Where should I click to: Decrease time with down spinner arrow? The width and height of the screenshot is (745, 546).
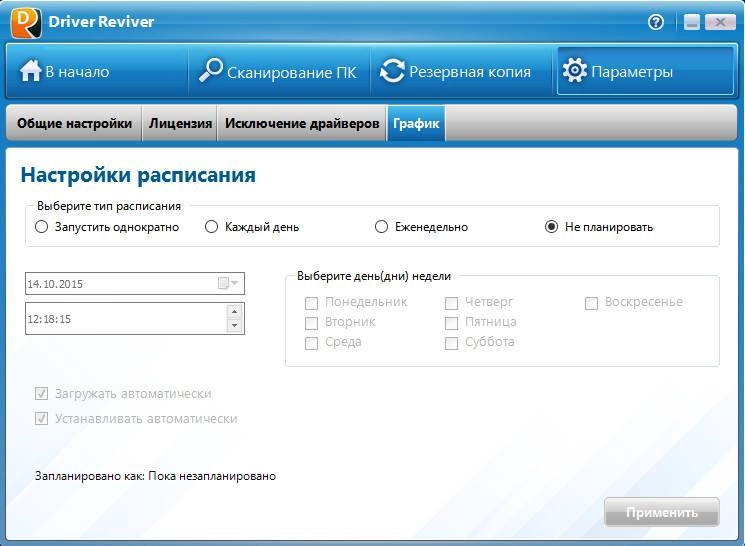(x=234, y=326)
